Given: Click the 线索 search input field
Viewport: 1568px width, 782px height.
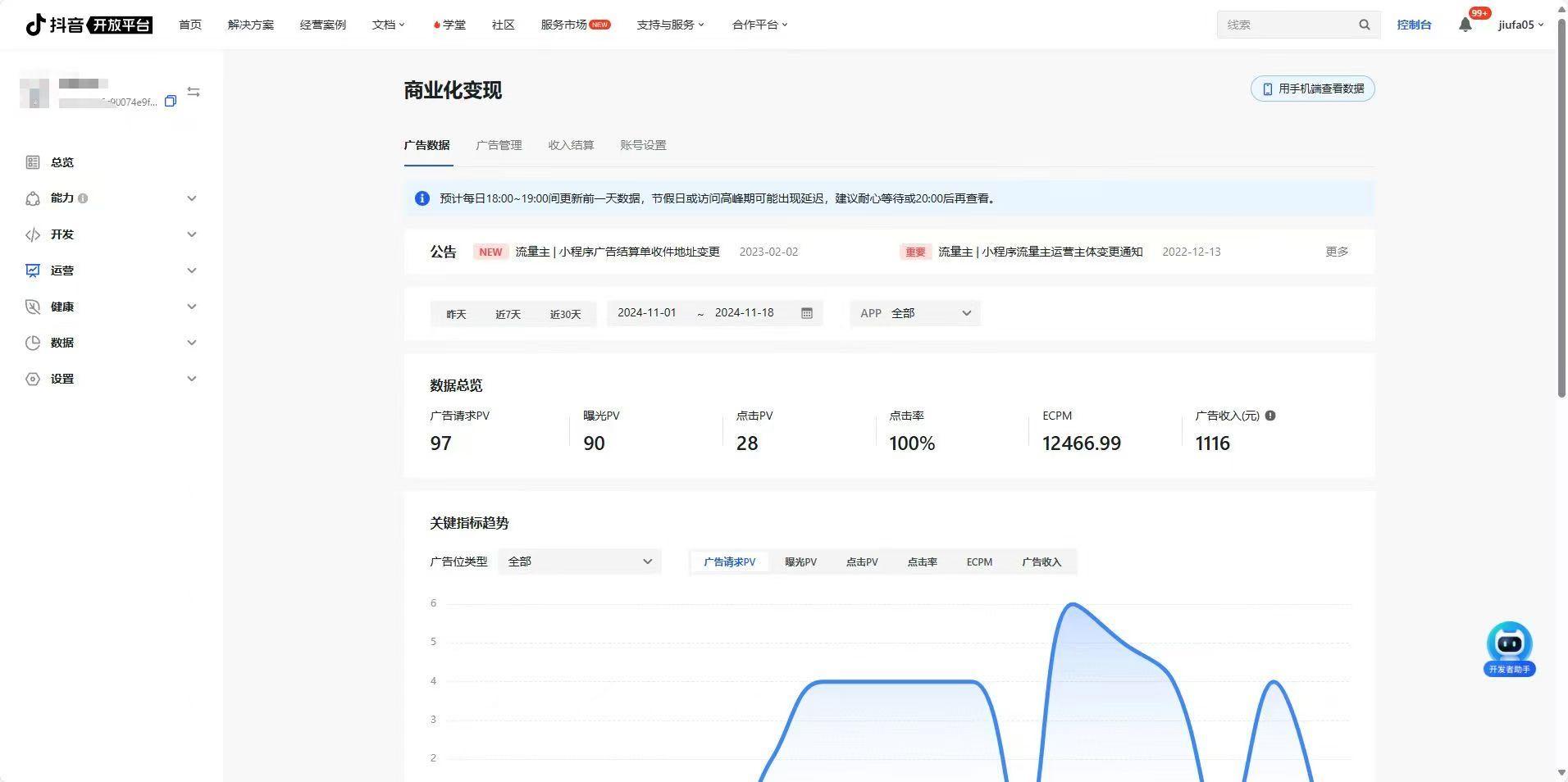Looking at the screenshot, I should pos(1285,25).
